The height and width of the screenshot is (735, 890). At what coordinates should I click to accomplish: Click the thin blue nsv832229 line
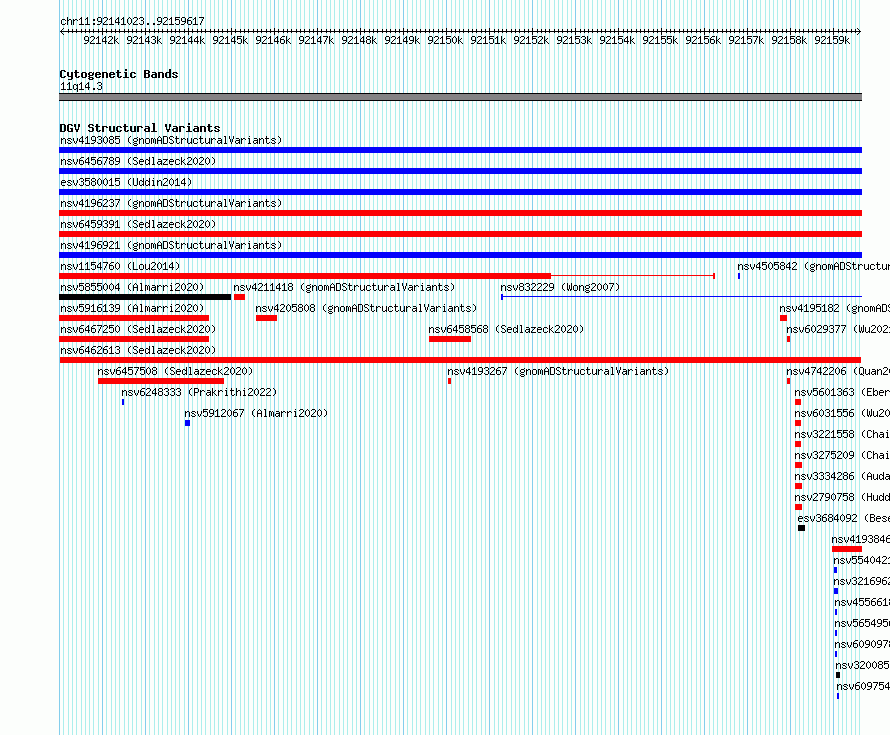(x=682, y=297)
